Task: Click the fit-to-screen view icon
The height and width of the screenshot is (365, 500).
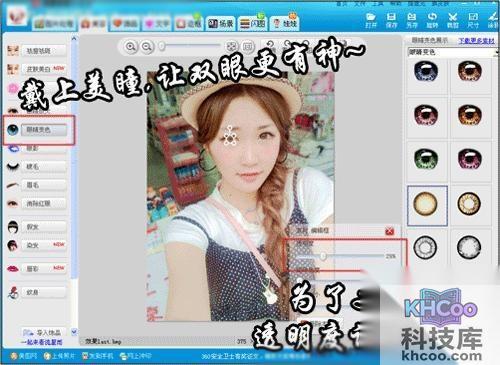Action: click(232, 47)
